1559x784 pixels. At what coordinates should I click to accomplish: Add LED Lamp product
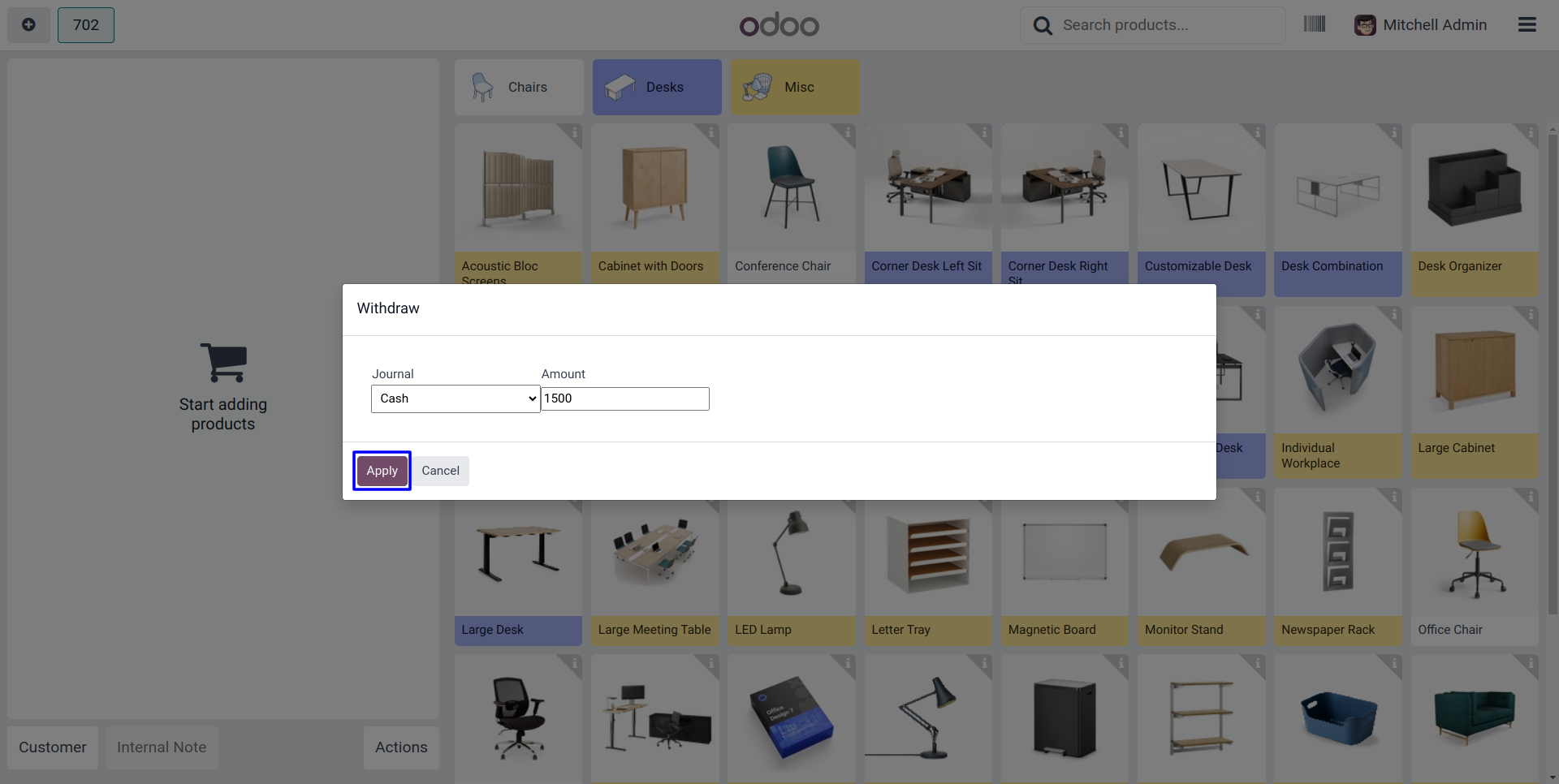point(792,573)
